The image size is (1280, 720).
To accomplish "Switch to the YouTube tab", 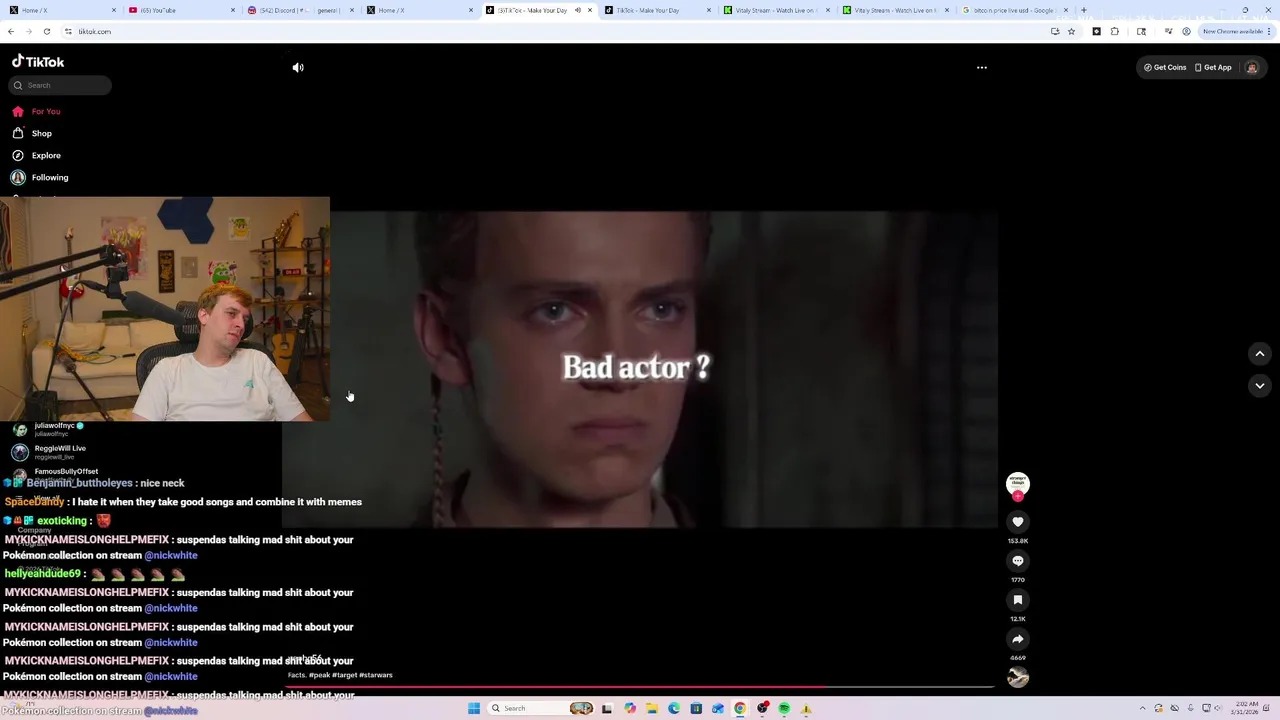I will click(180, 10).
